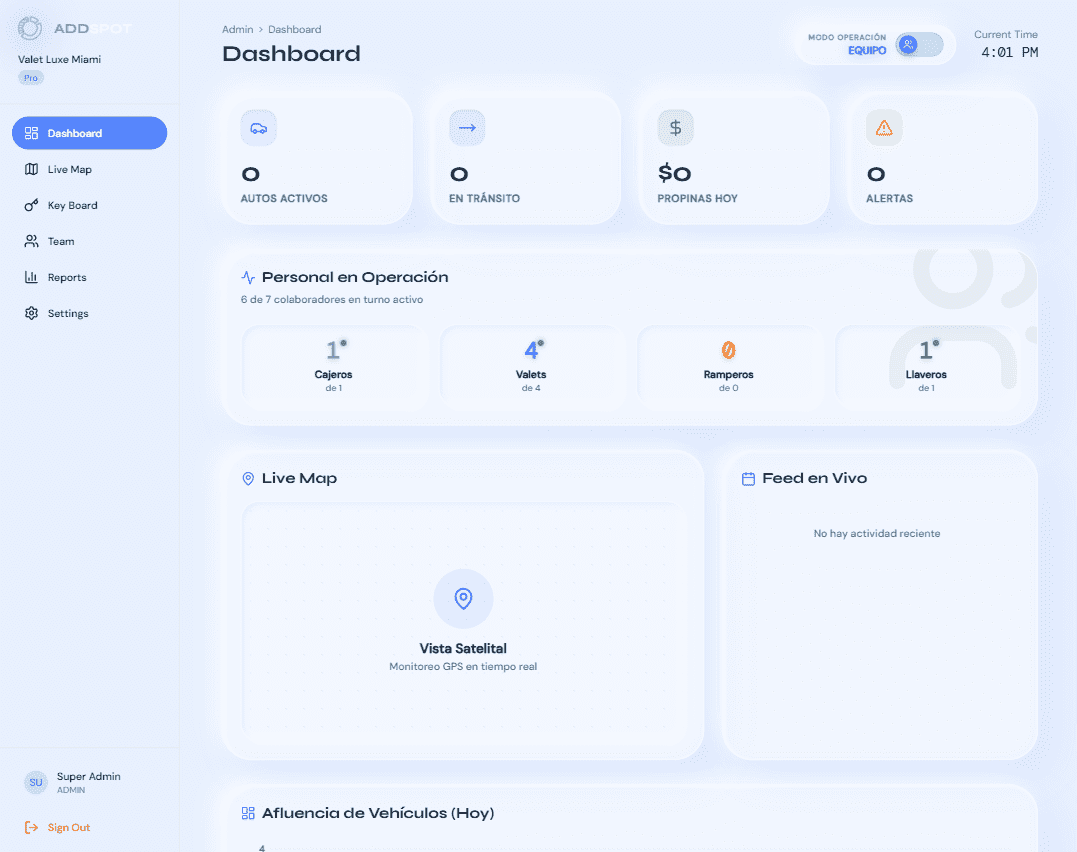Click the Alertas label
This screenshot has width=1077, height=852.
(x=889, y=199)
